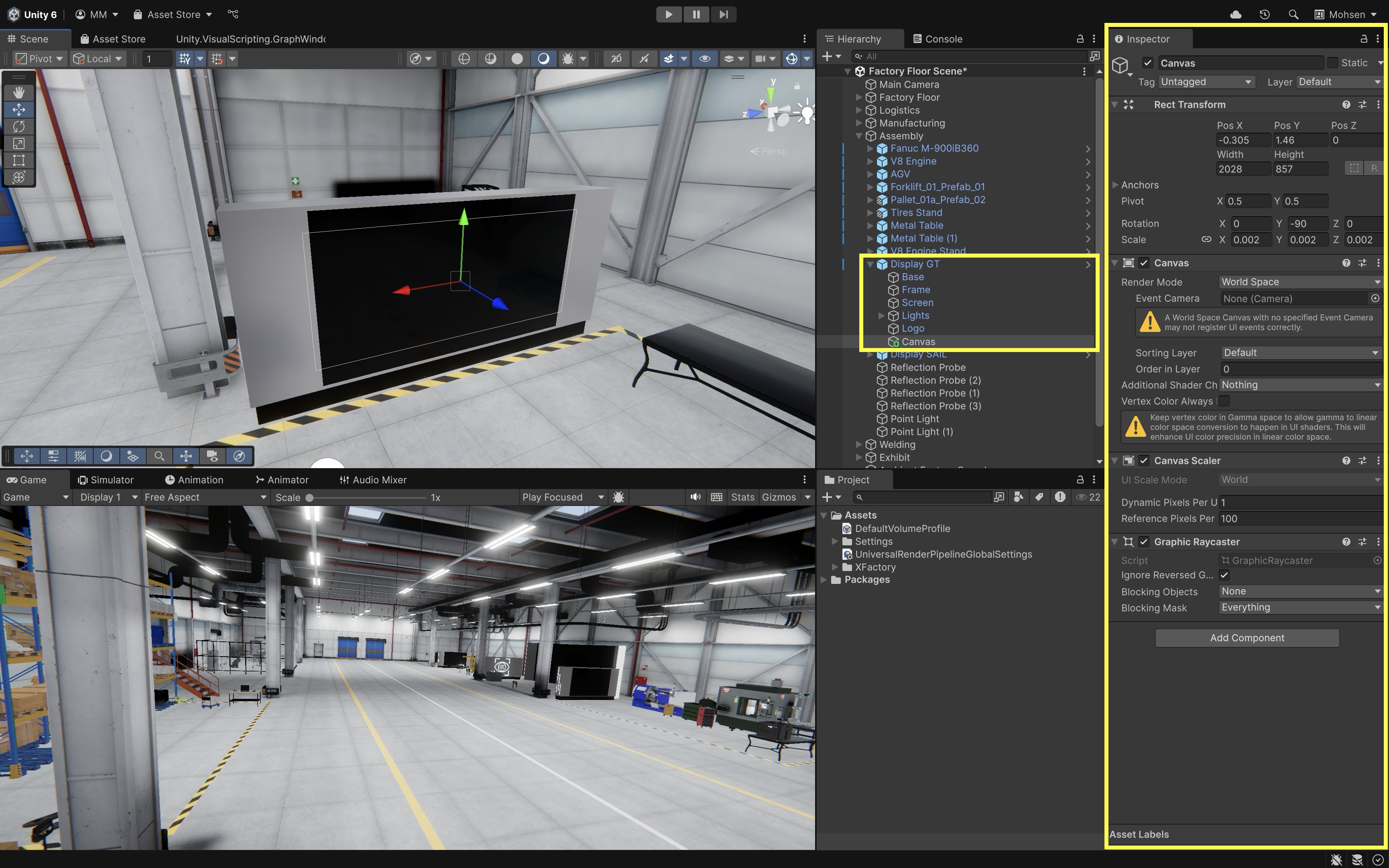
Task: Click the Pause button in top toolbar
Action: [x=696, y=14]
